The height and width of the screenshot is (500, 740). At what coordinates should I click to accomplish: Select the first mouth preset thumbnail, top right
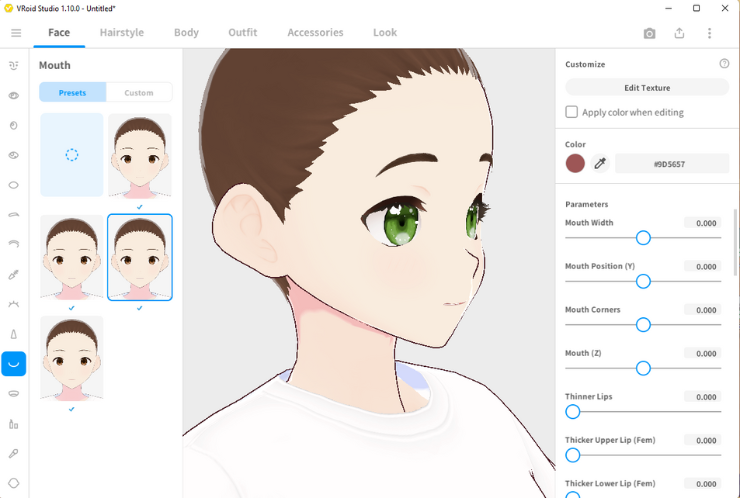point(140,155)
